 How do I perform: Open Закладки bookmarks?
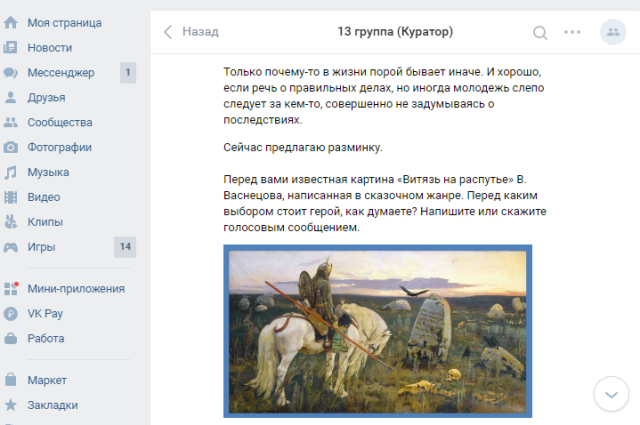(x=53, y=405)
